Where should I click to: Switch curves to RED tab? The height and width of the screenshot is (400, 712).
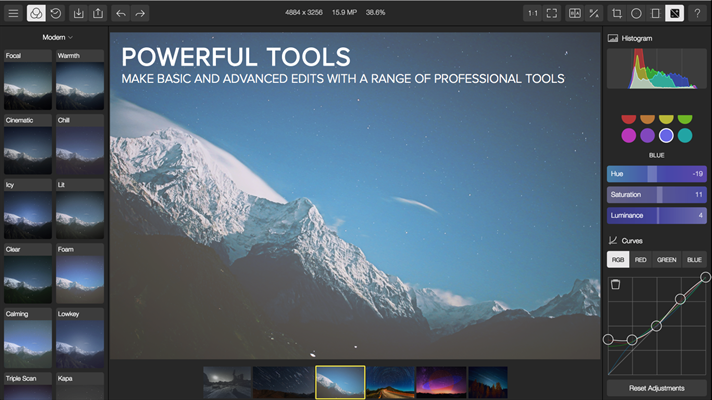640,260
